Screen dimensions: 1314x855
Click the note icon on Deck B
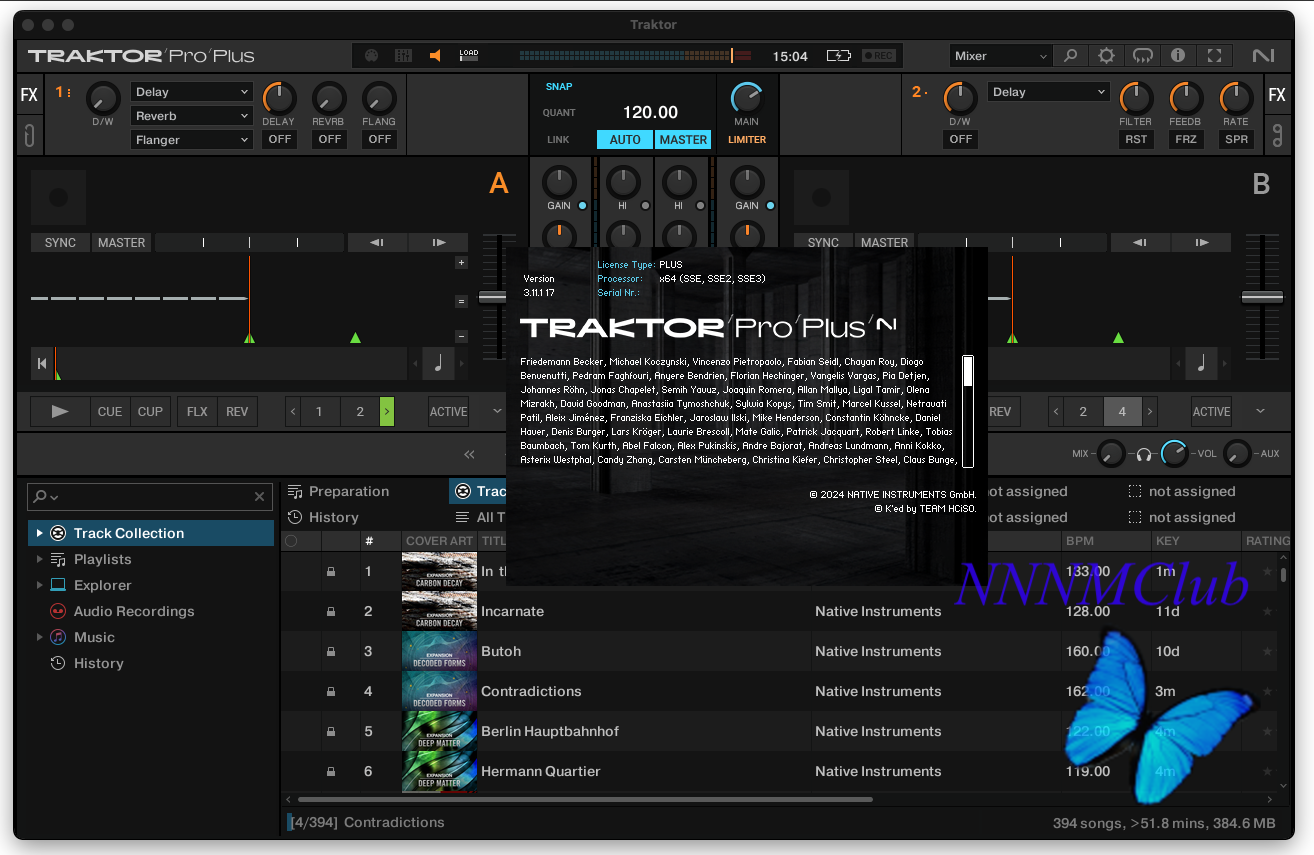tap(1201, 363)
